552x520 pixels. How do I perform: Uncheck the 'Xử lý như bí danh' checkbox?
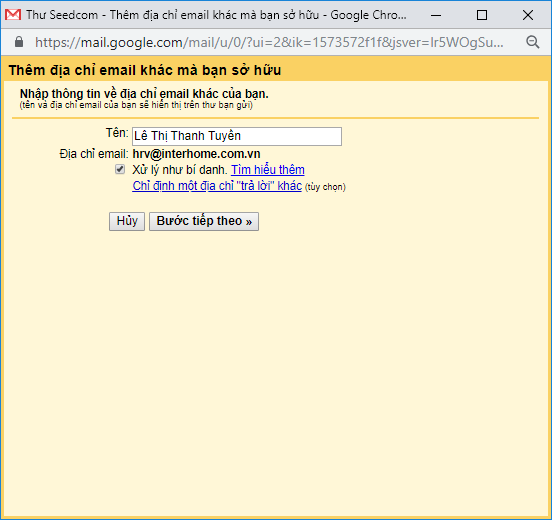[x=120, y=169]
